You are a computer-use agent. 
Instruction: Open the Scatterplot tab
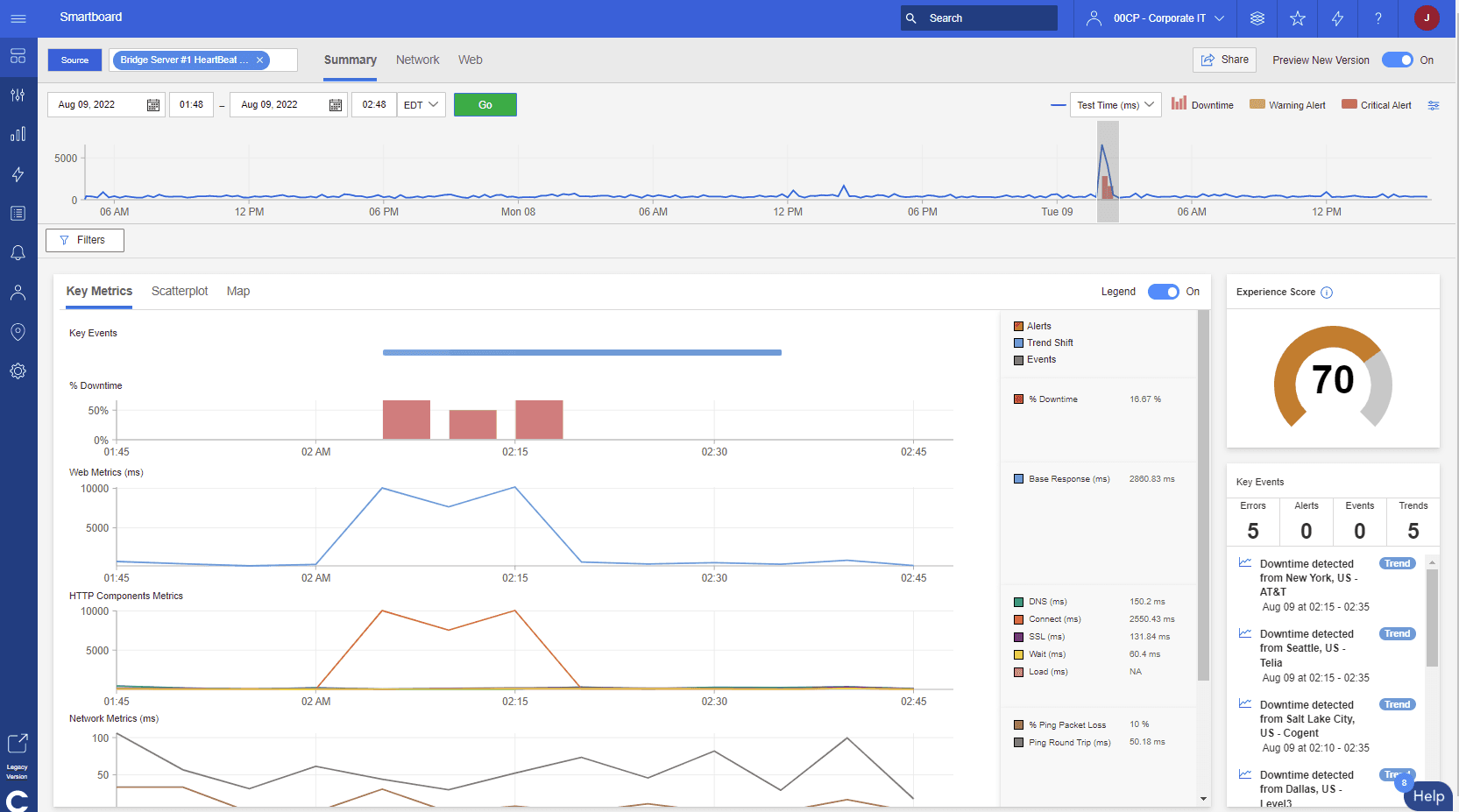180,292
